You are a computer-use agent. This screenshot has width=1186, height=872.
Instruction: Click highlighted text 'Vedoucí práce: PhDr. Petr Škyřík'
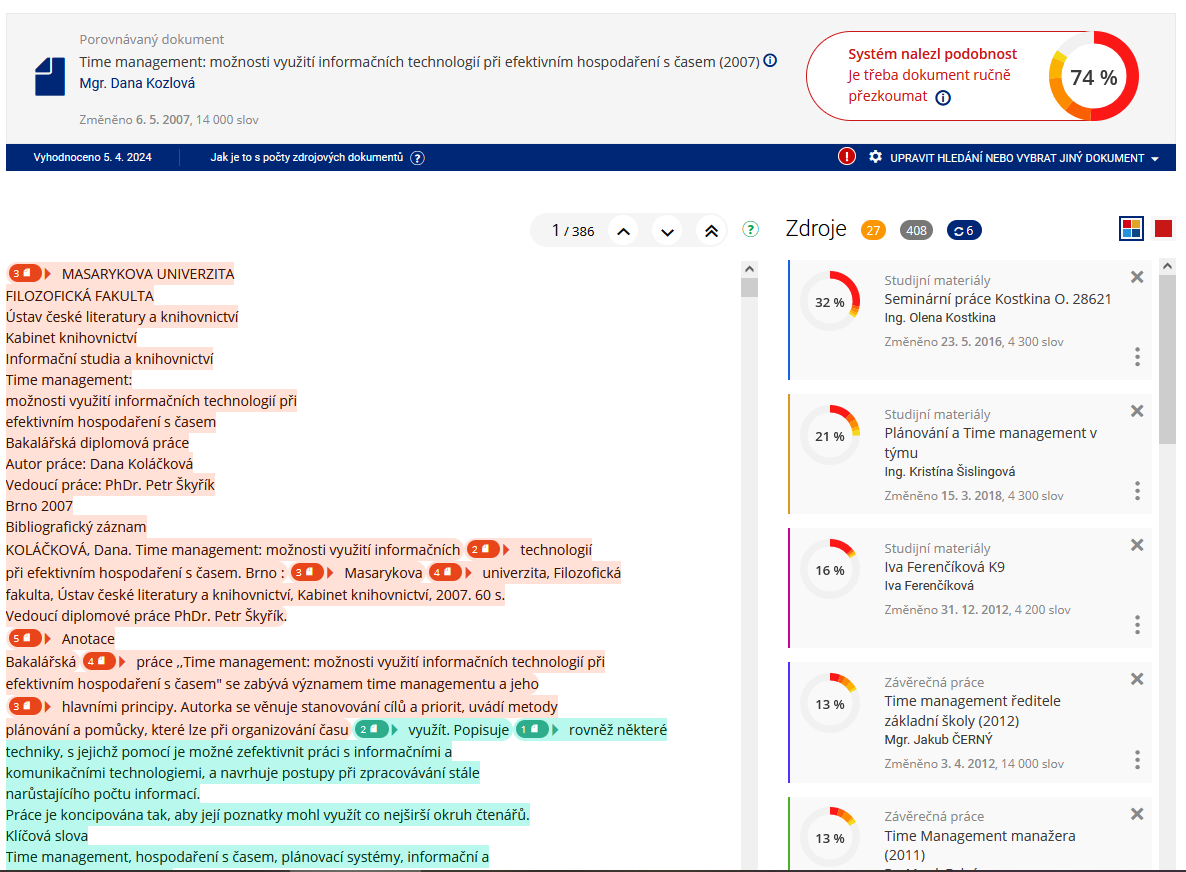tap(110, 485)
